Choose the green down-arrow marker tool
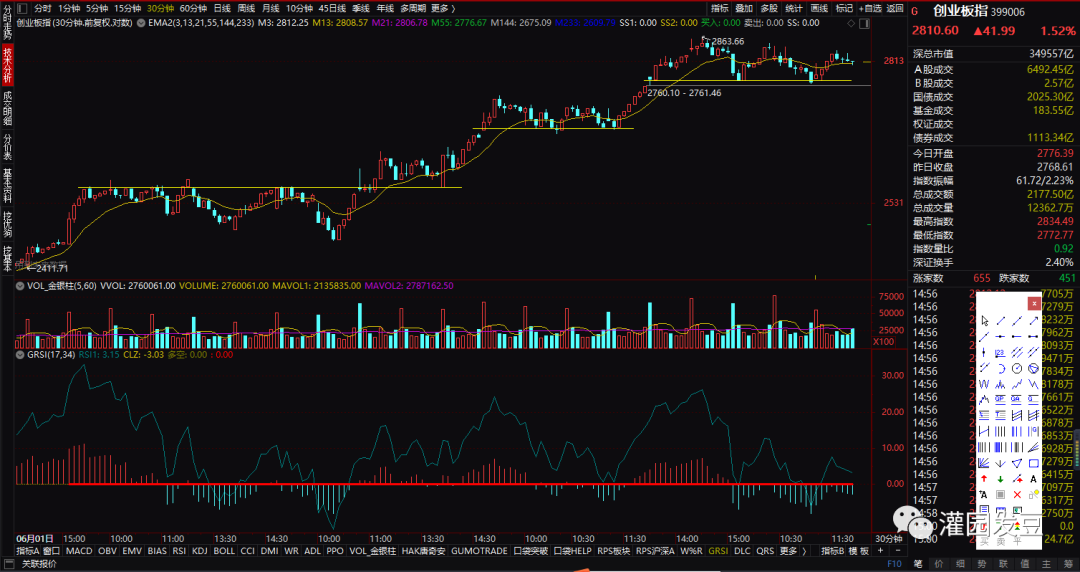This screenshot has width=1080, height=572. click(1000, 479)
